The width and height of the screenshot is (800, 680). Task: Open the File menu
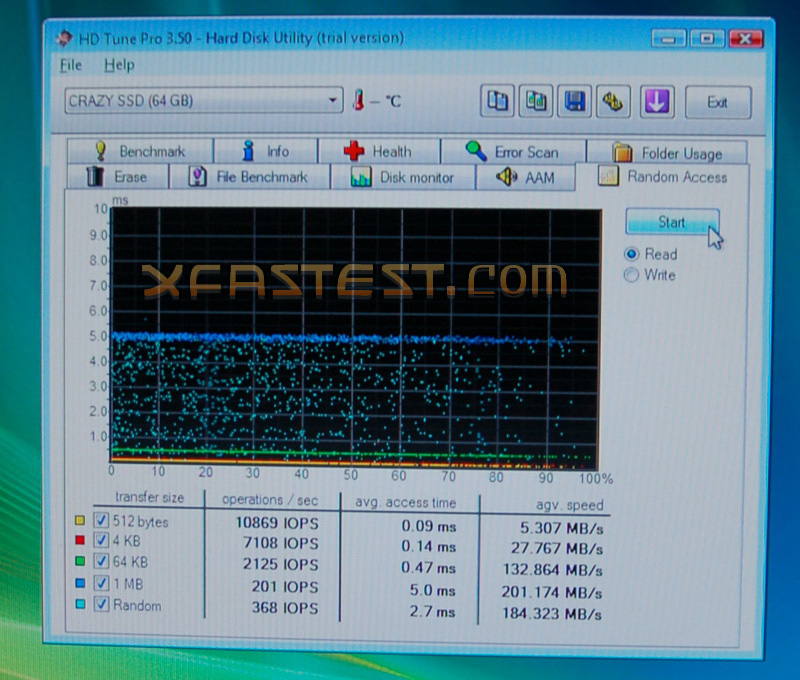point(71,65)
